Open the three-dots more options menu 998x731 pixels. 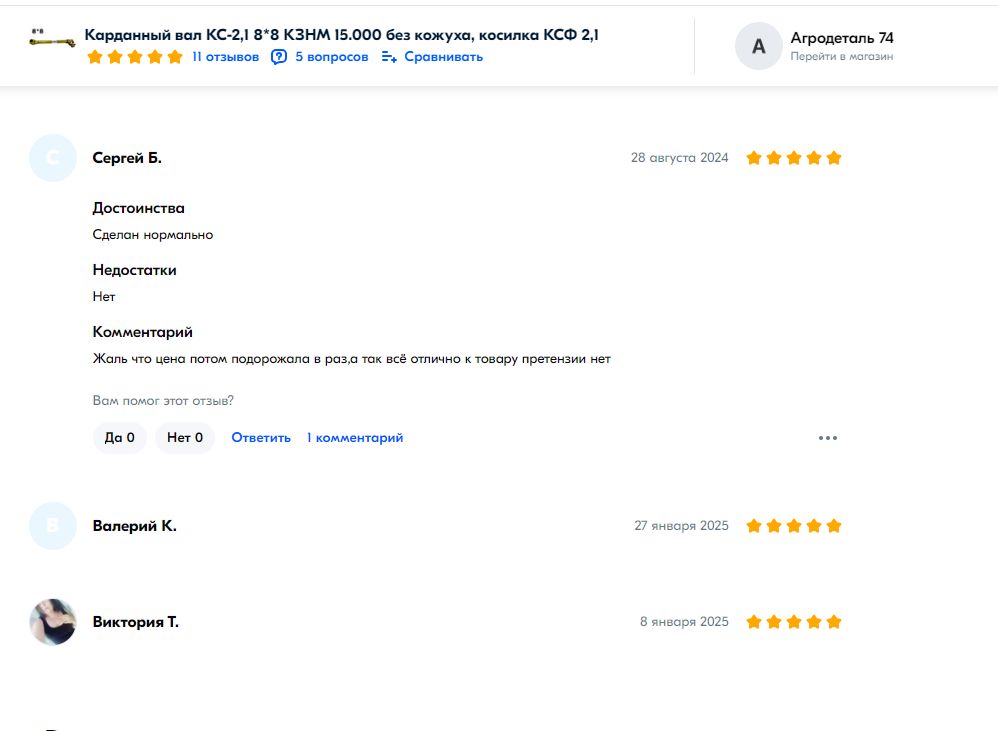[x=827, y=438]
